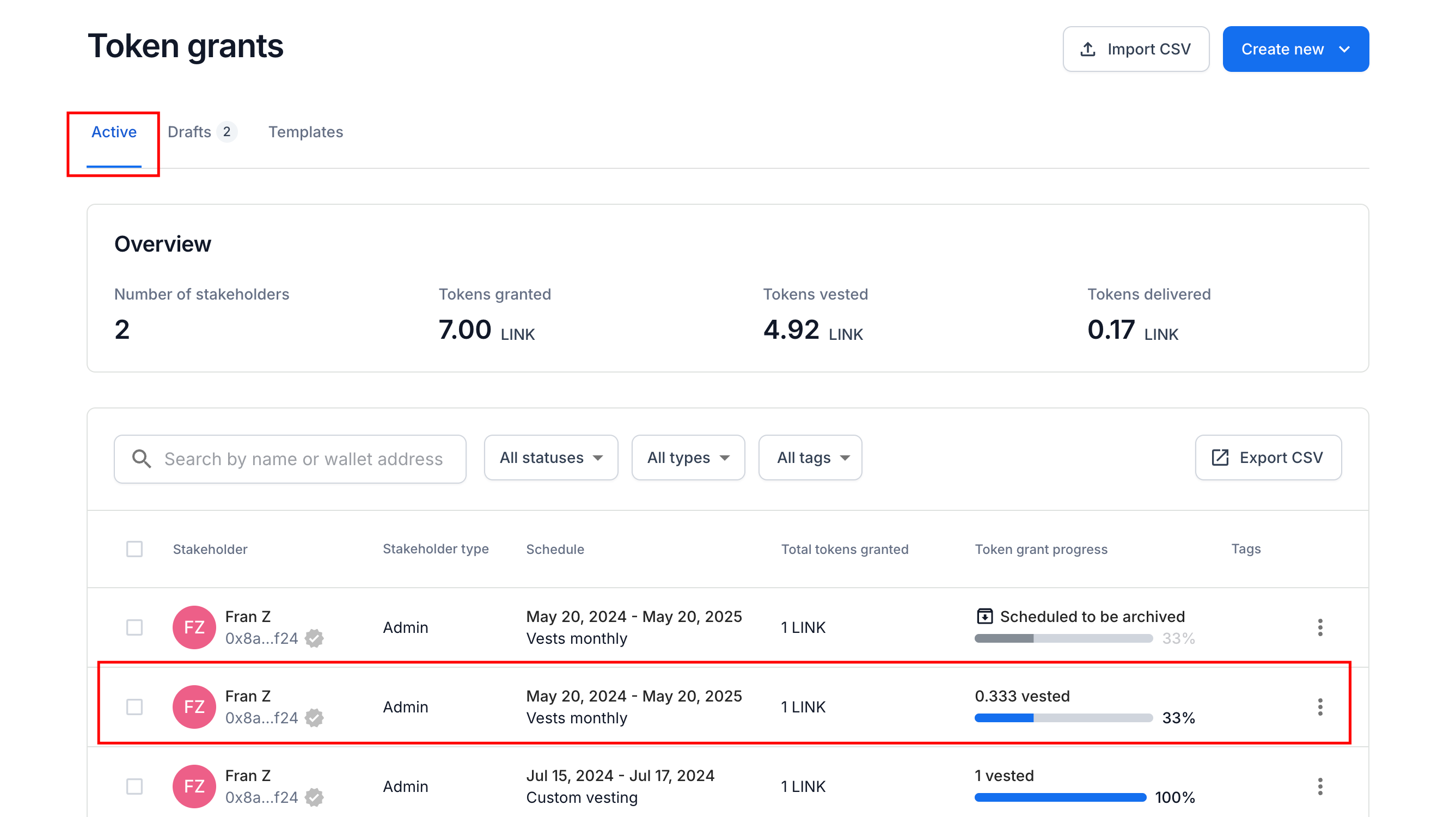Image resolution: width=1456 pixels, height=817 pixels.
Task: Click the Export CSV external-link icon
Action: 1220,458
